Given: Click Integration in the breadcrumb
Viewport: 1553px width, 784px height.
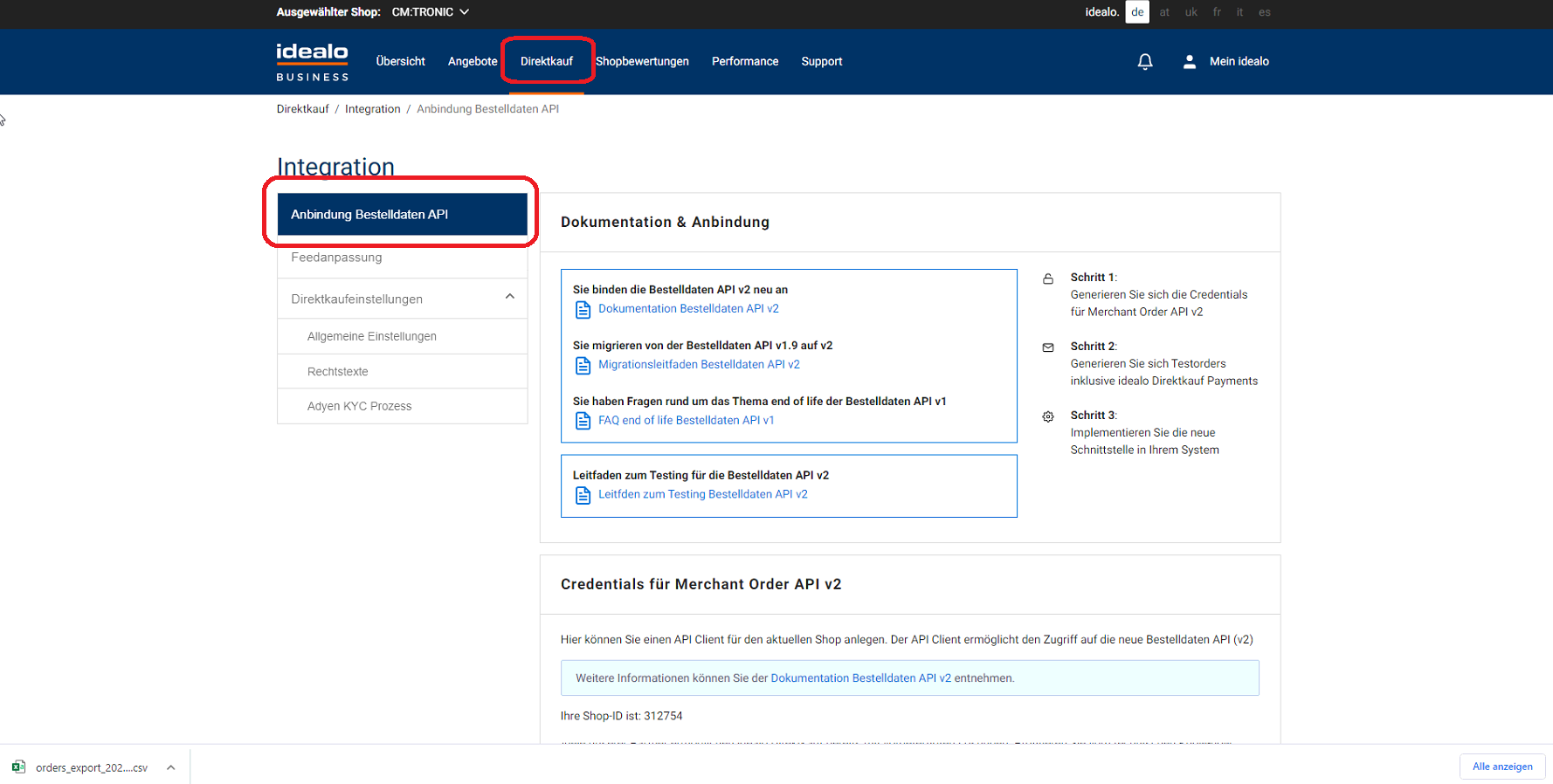Looking at the screenshot, I should pos(372,109).
